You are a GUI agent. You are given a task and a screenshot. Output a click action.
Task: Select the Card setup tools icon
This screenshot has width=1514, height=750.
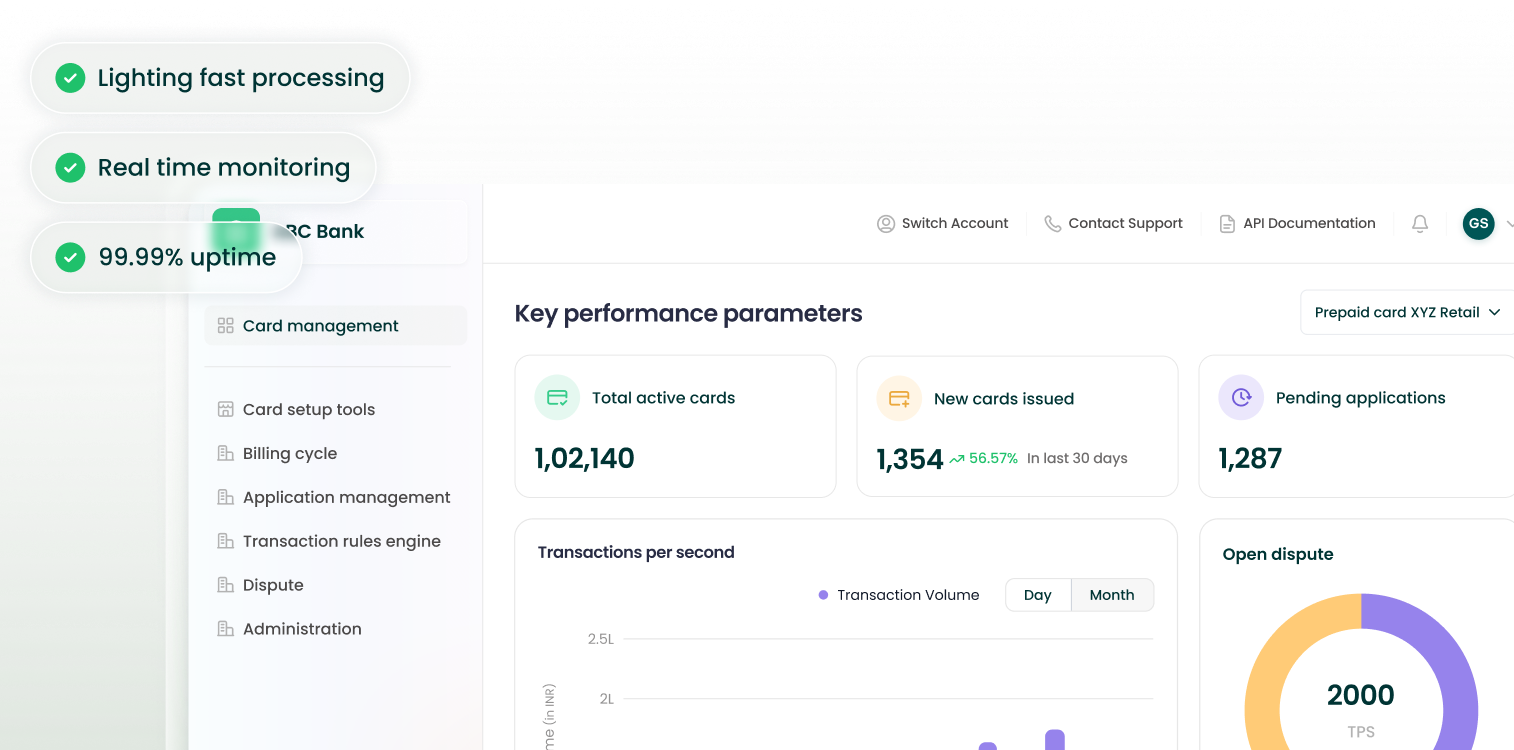coord(224,409)
